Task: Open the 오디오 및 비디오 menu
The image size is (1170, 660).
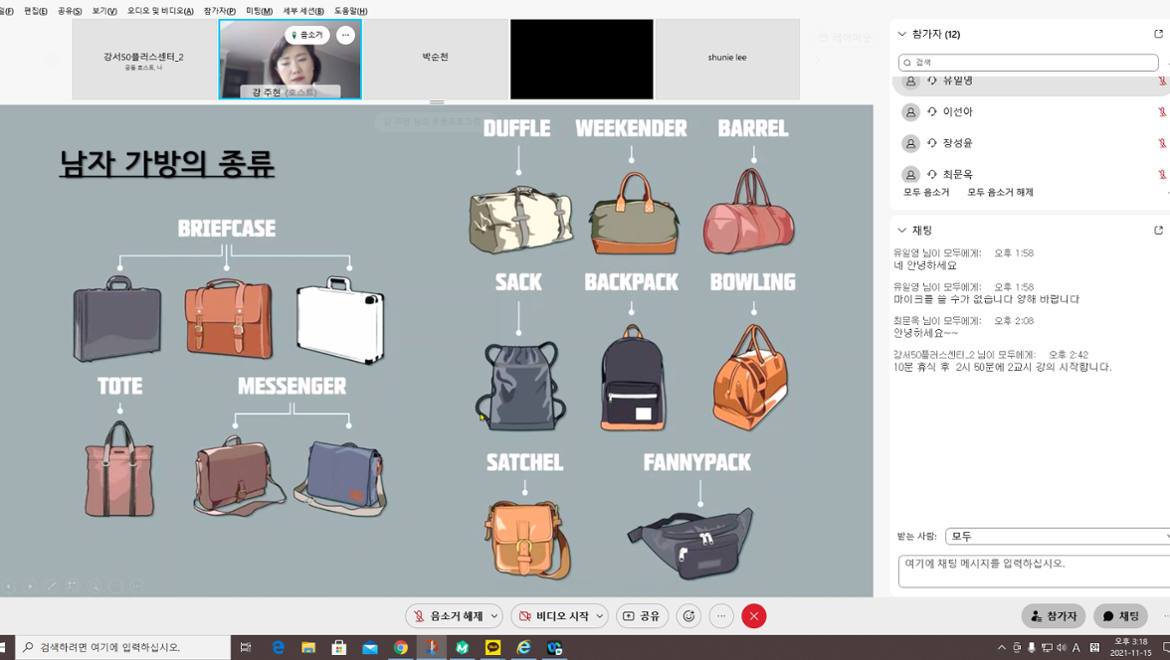Action: pyautogui.click(x=160, y=11)
